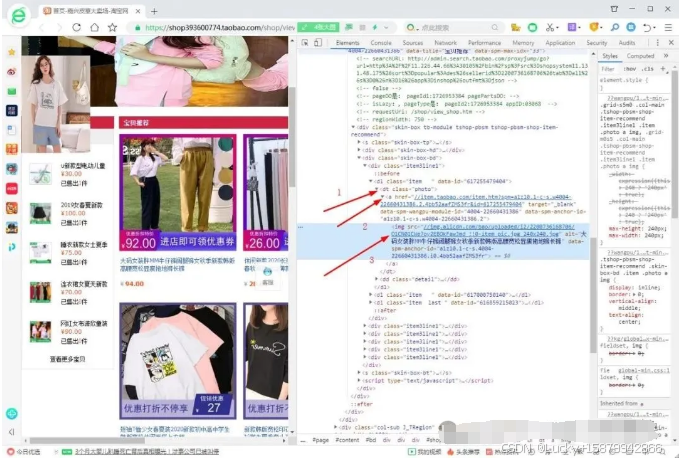Open the Audits tab in DevTools
The width and height of the screenshot is (681, 462).
pos(627,43)
